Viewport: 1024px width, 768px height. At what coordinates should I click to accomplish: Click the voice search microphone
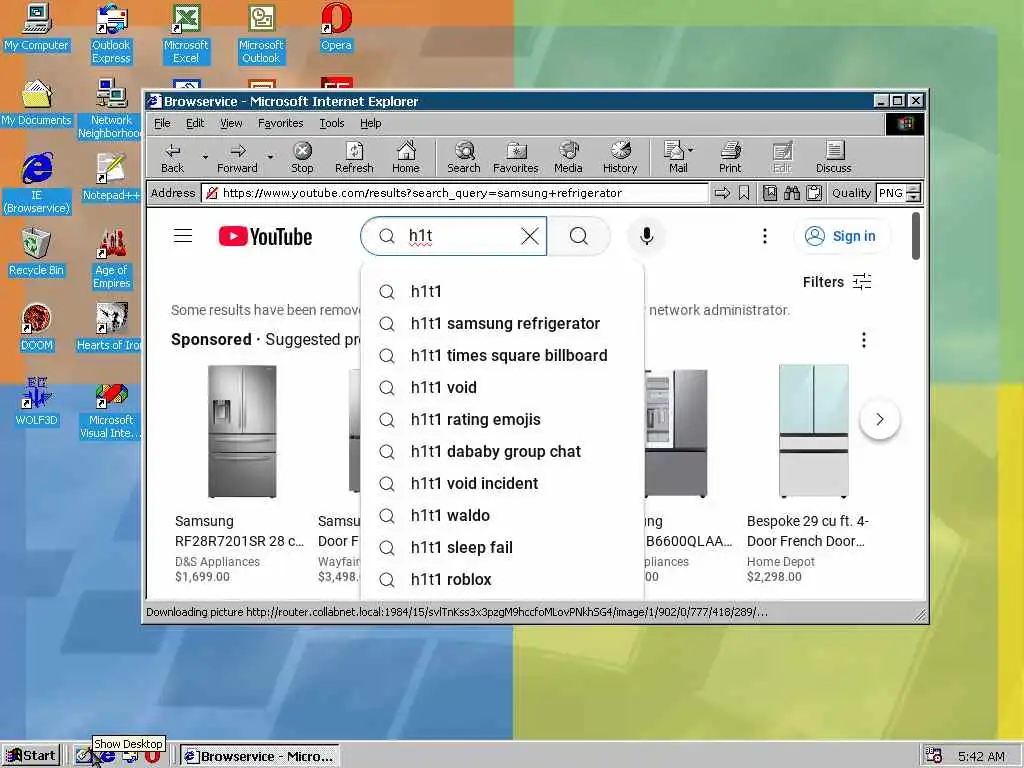tap(647, 236)
